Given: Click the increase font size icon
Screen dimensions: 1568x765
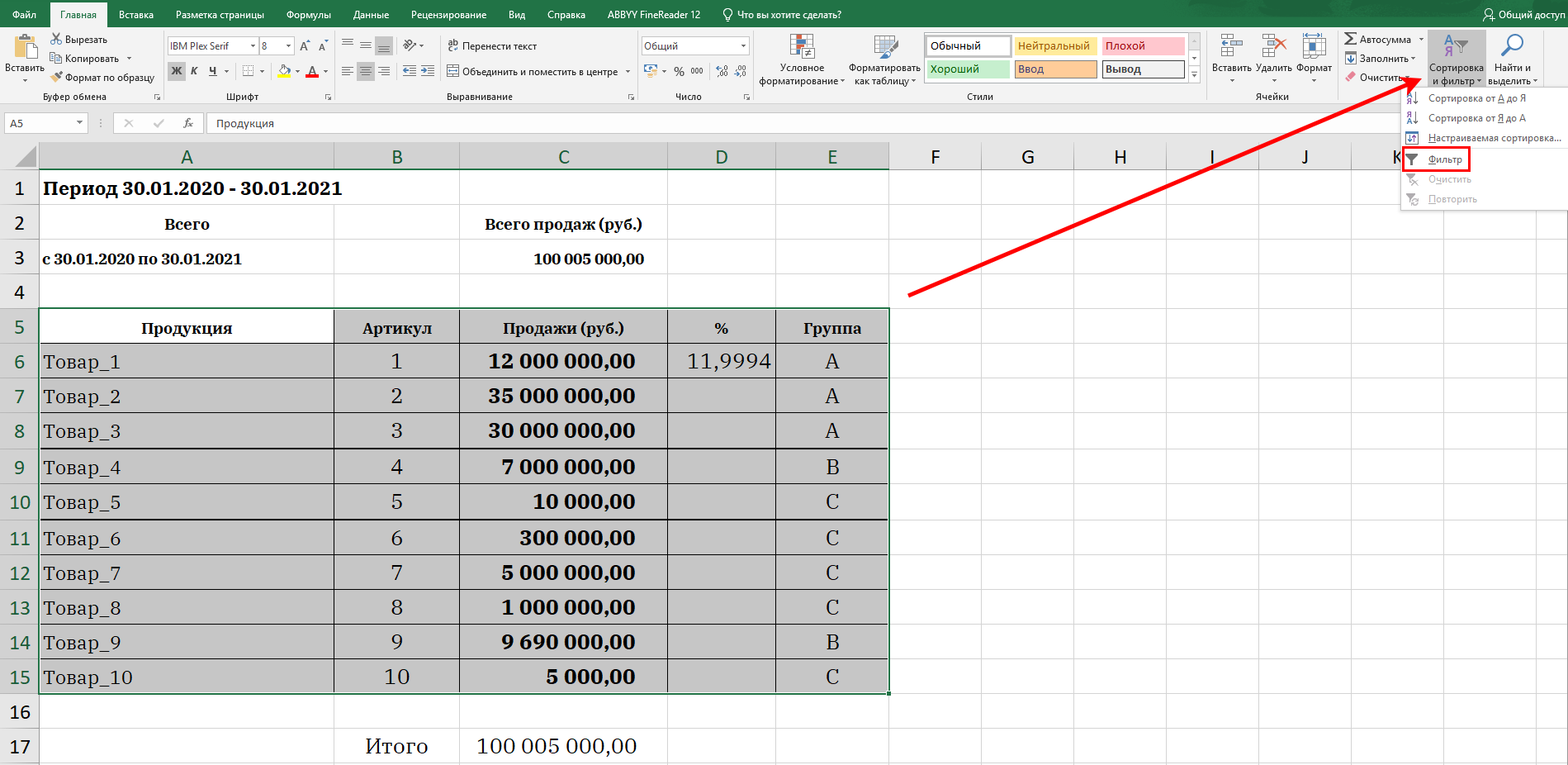Looking at the screenshot, I should (x=305, y=46).
